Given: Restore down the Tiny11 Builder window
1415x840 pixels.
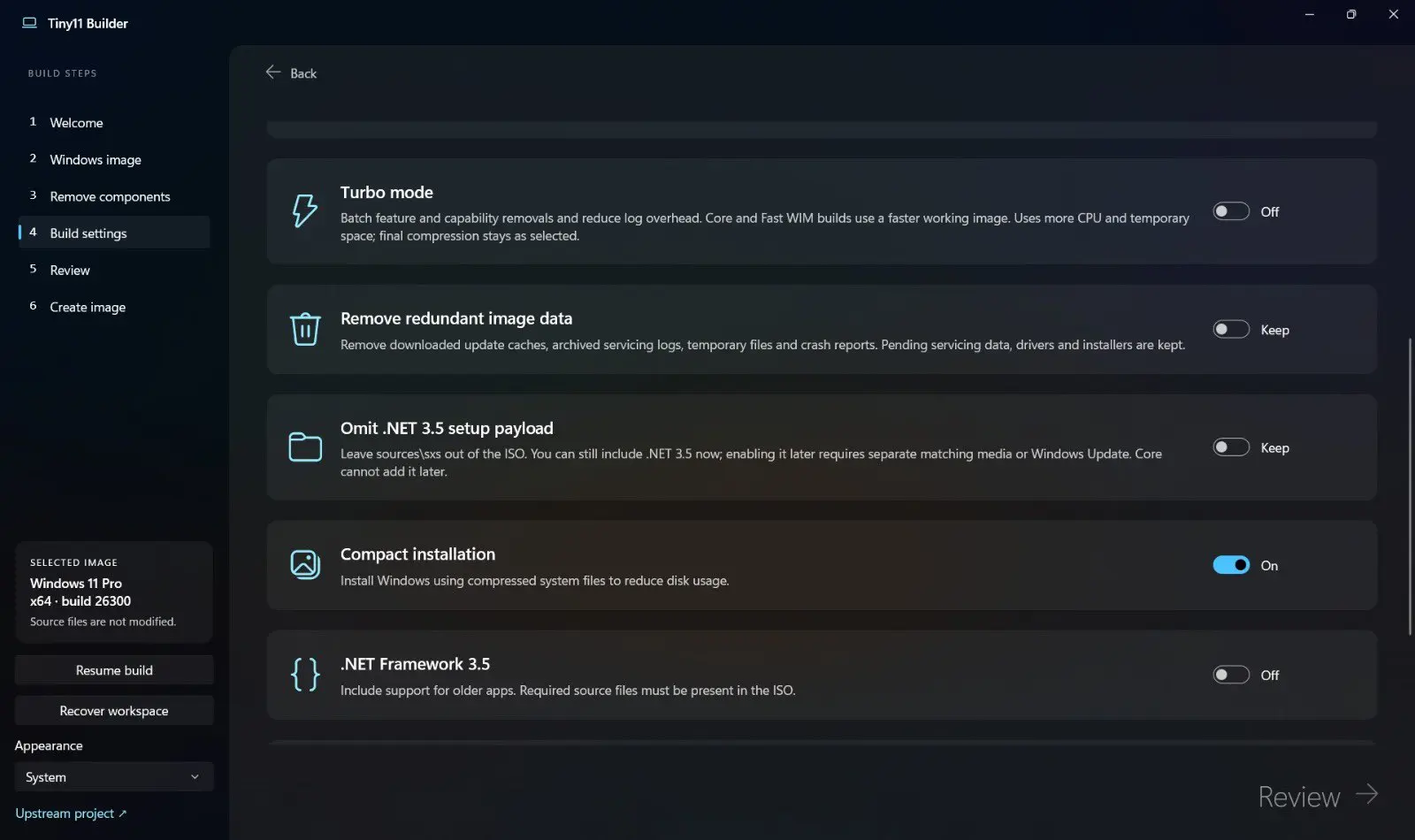Looking at the screenshot, I should (x=1351, y=14).
